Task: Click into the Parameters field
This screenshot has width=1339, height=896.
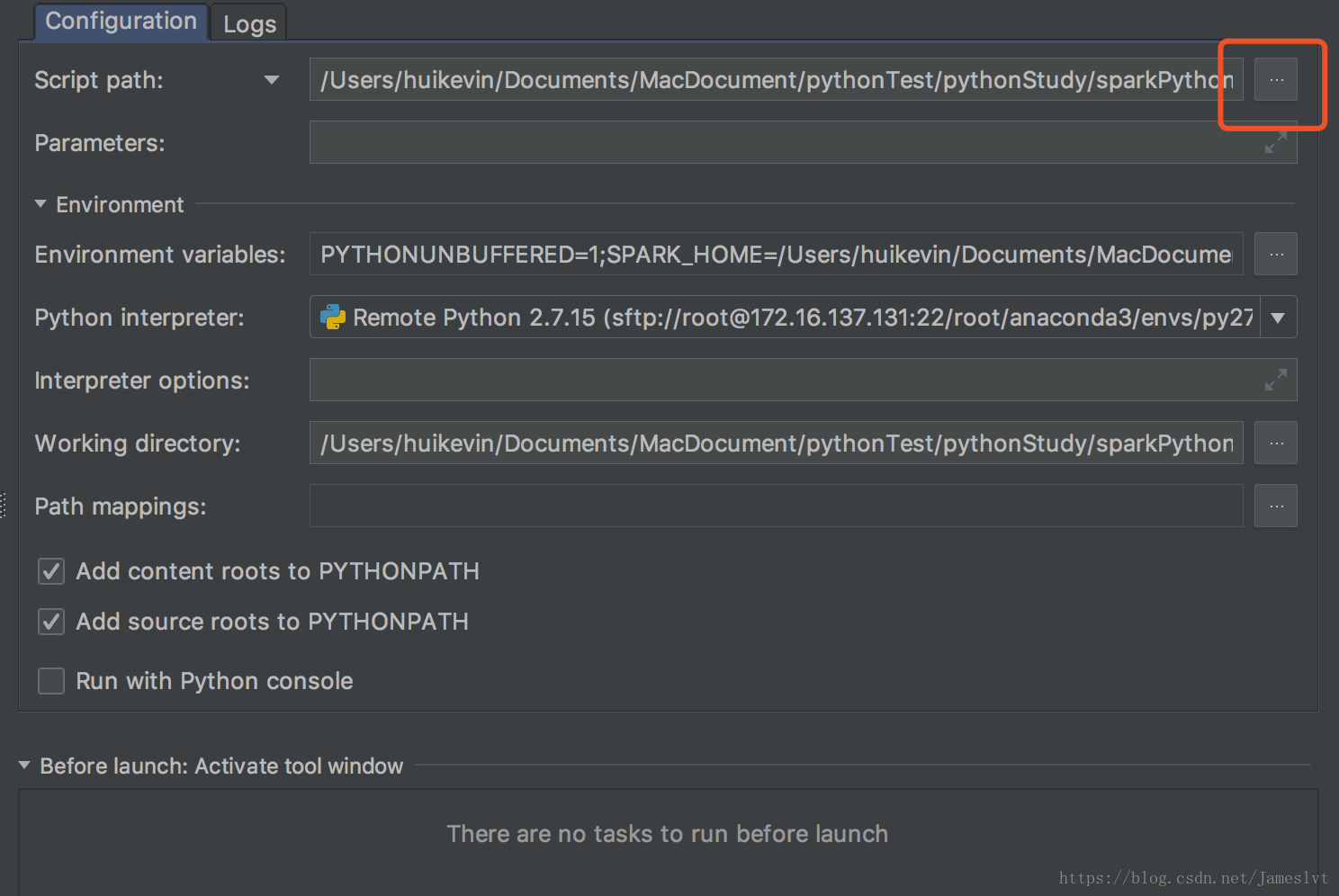Action: click(x=803, y=142)
